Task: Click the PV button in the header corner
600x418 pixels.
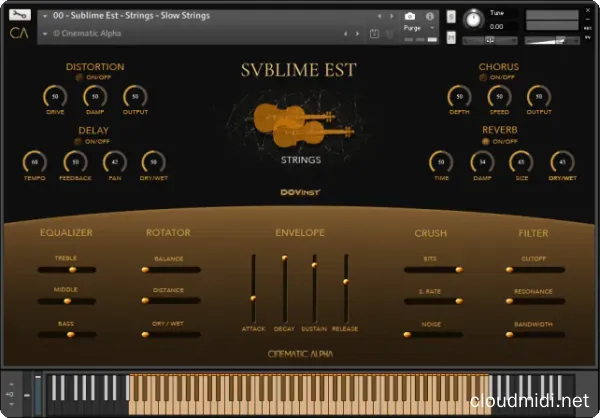Action: pos(588,37)
